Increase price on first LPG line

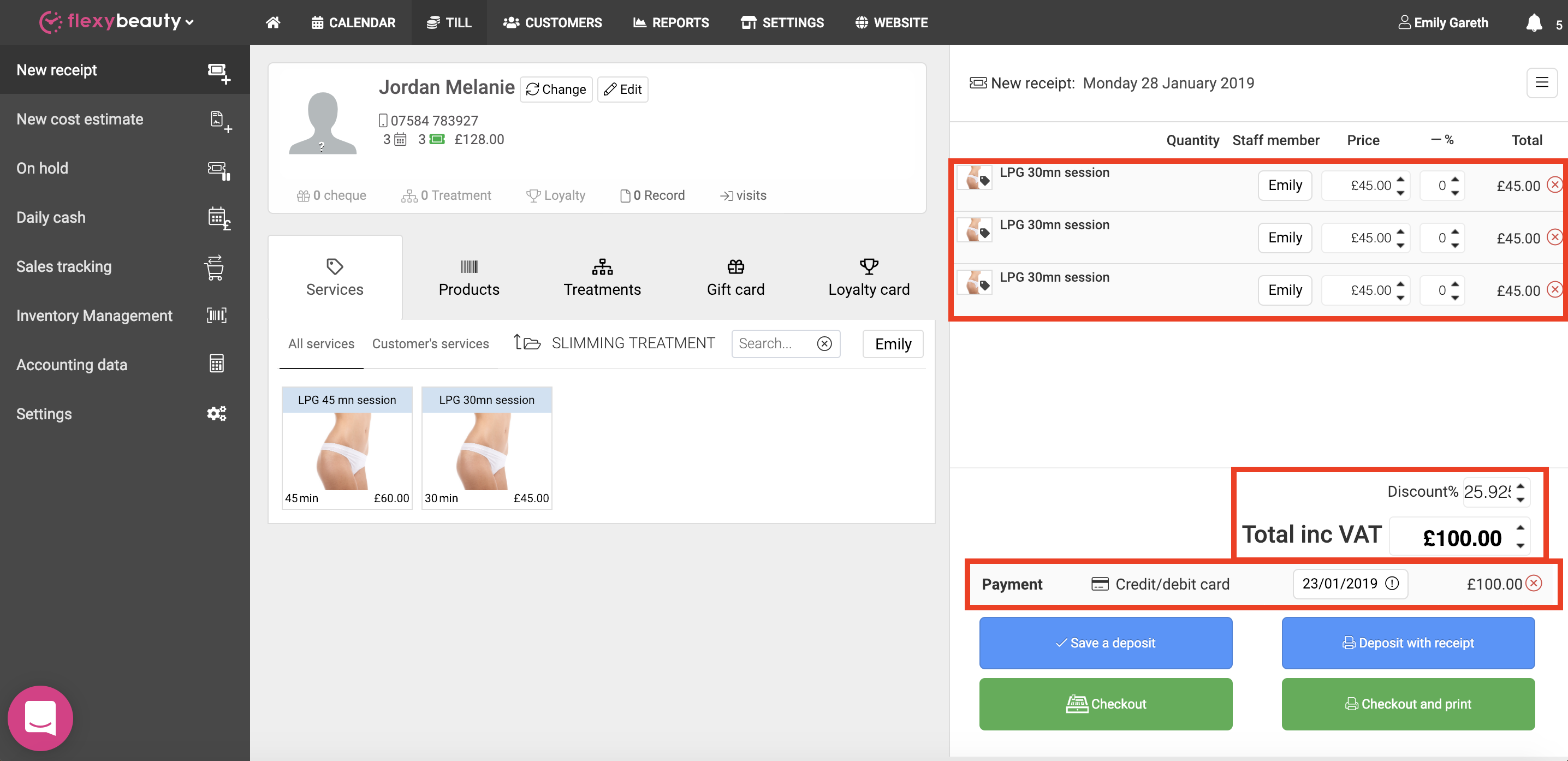[1400, 180]
